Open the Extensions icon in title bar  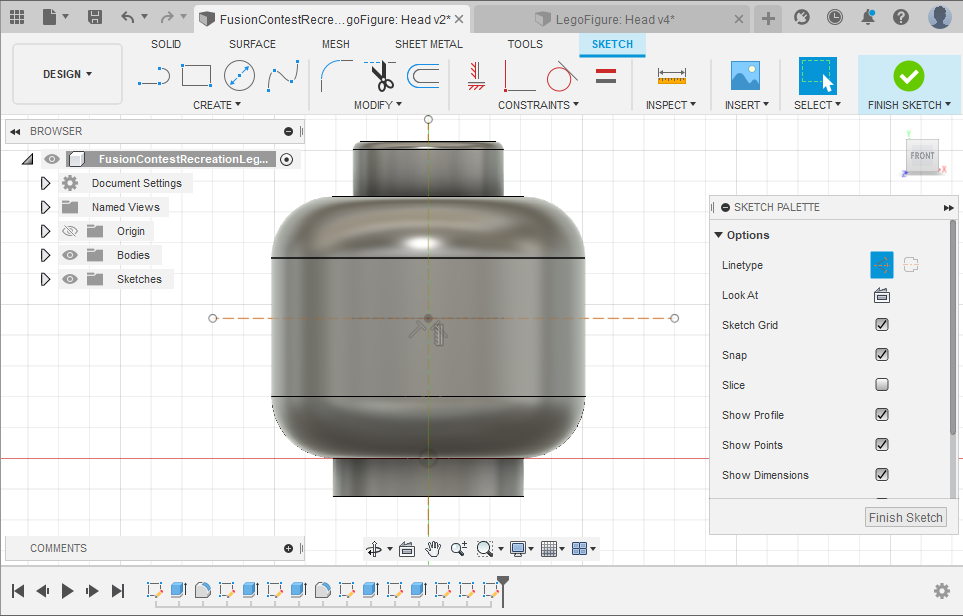[801, 17]
